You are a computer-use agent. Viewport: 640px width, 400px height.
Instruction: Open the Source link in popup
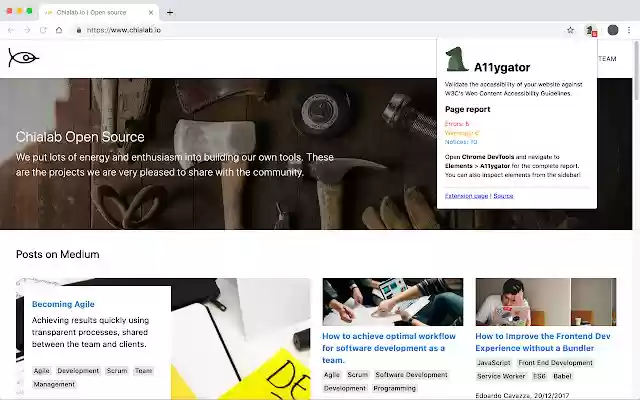pyautogui.click(x=503, y=196)
